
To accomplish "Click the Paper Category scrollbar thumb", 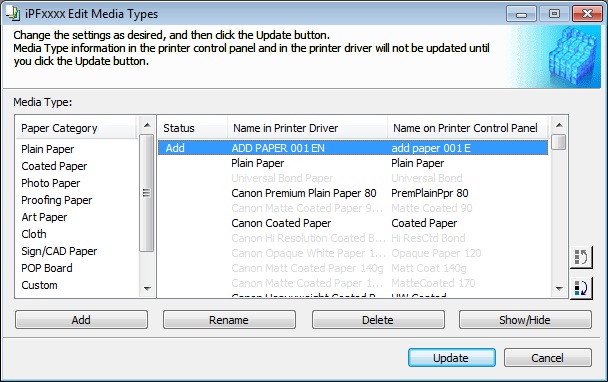I will click(x=147, y=193).
